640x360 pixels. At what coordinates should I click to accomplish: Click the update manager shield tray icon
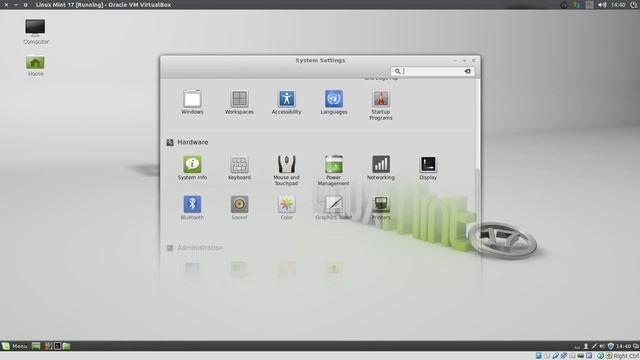(611, 346)
